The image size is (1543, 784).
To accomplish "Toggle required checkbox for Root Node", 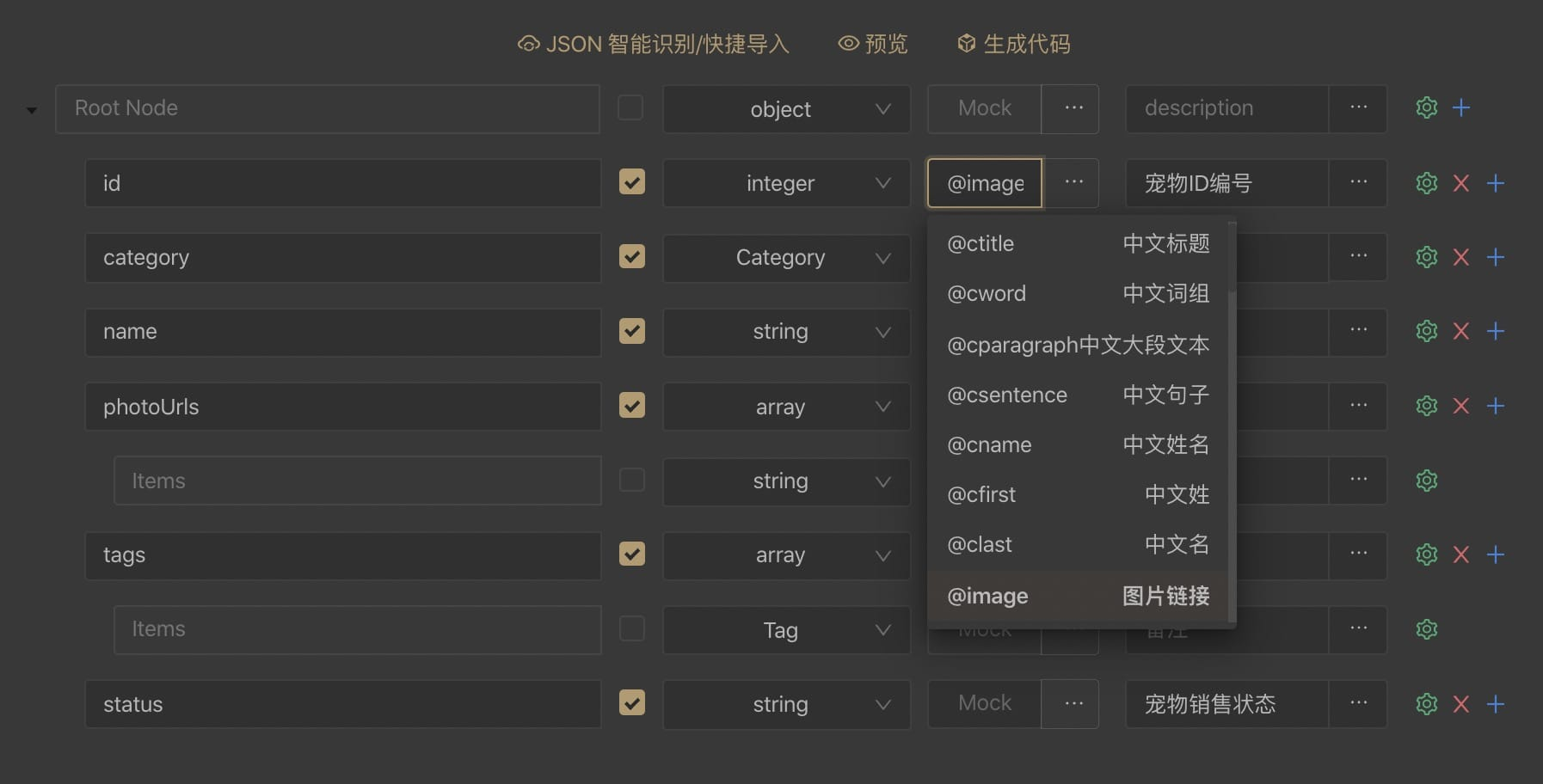I will click(x=630, y=107).
